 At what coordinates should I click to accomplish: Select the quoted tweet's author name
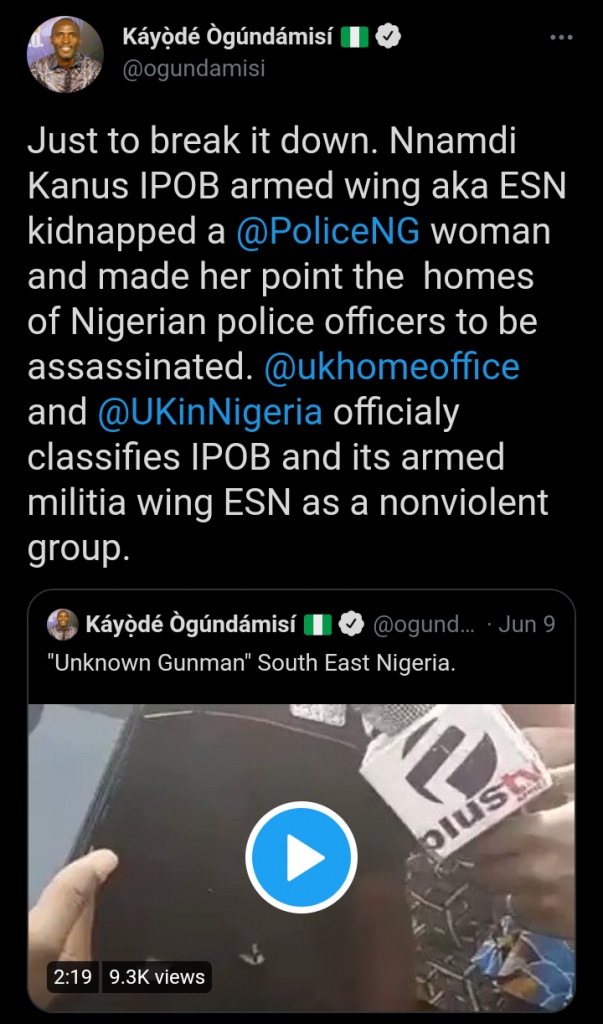coord(191,625)
